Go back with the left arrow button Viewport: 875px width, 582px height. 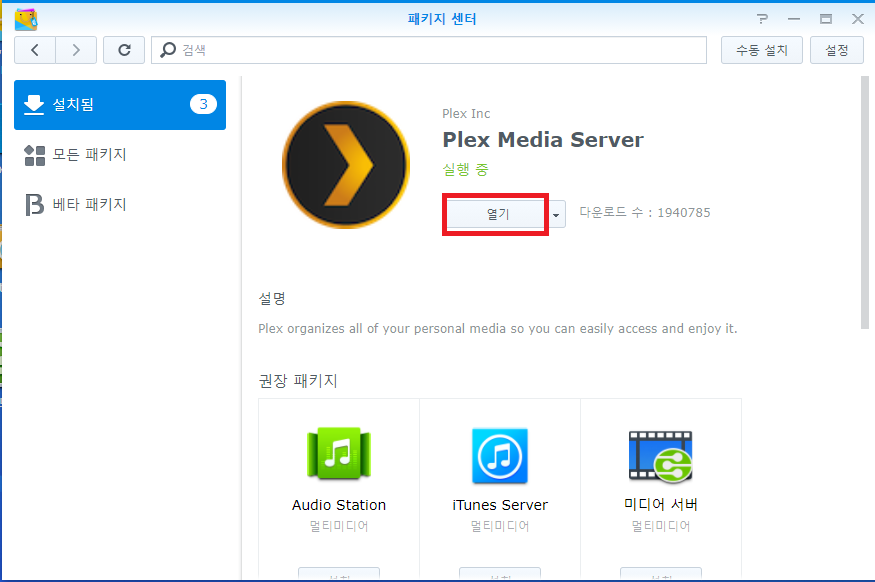coord(35,50)
